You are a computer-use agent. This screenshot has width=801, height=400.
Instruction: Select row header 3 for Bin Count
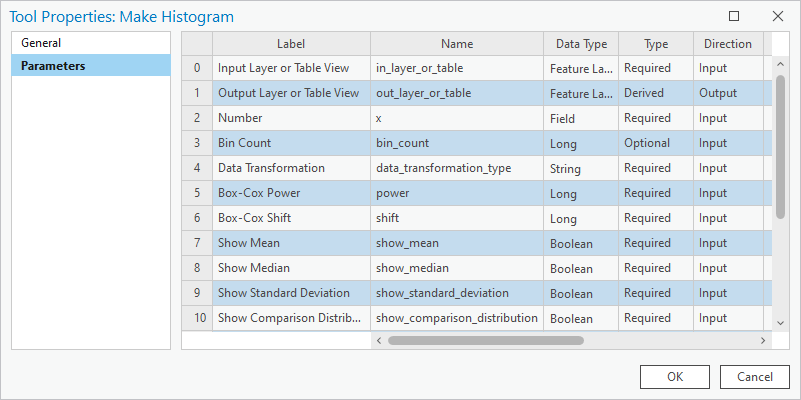click(x=197, y=143)
